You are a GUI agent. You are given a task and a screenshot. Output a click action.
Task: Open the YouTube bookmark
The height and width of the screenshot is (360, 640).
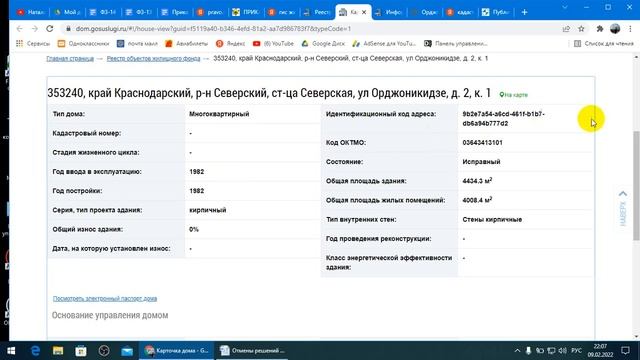point(273,43)
